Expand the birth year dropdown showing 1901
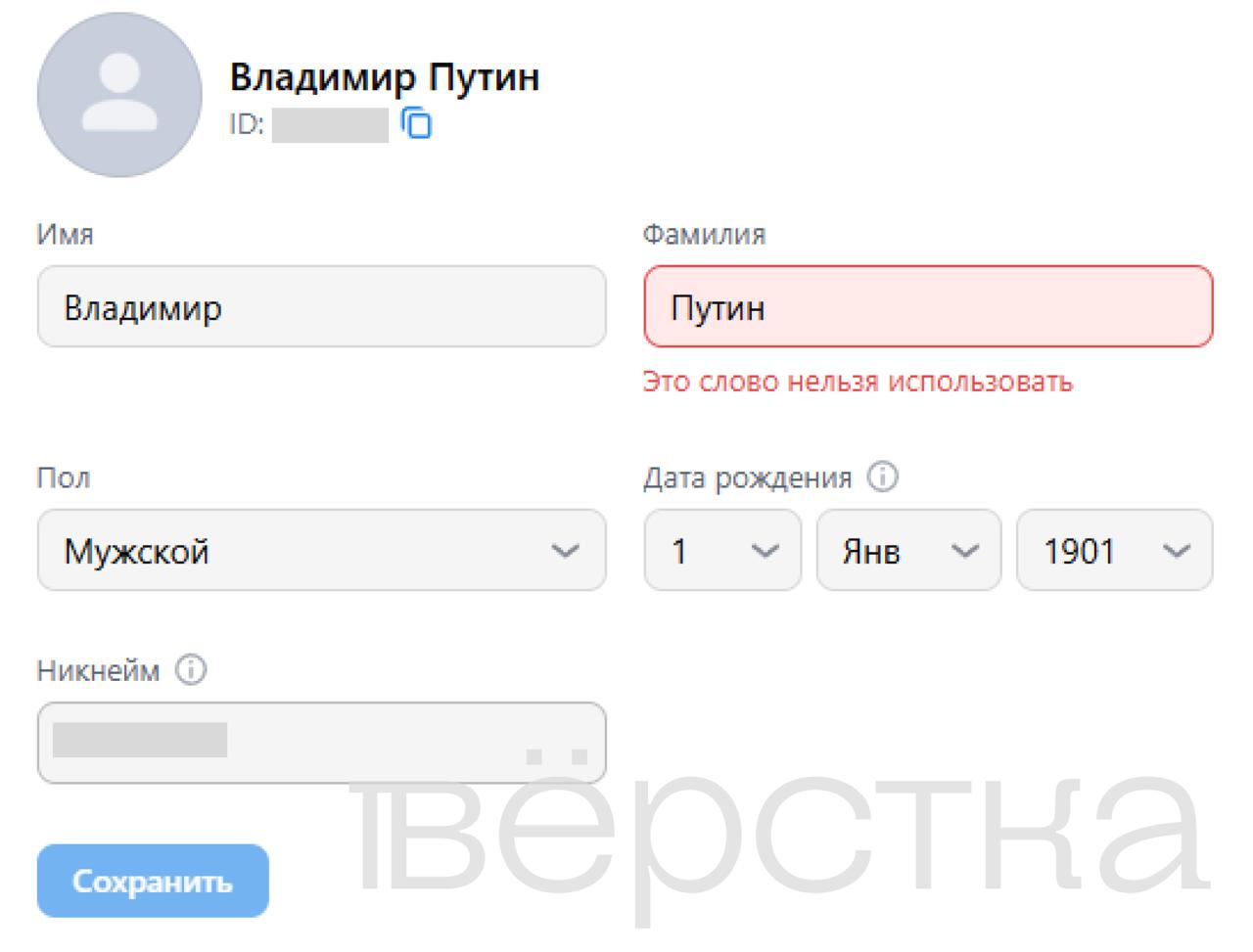 [x=1114, y=550]
